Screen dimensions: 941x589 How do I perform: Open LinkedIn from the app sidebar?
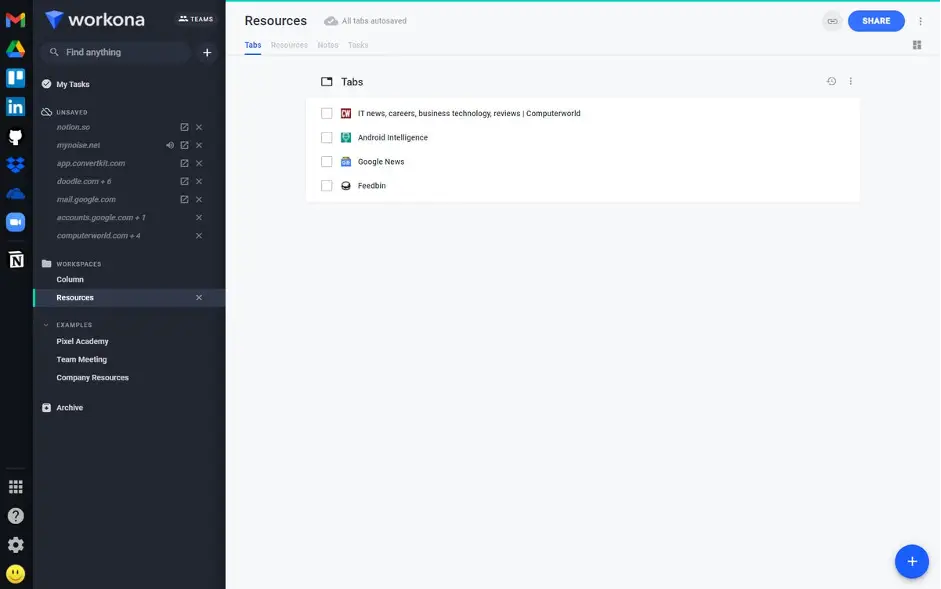pos(16,107)
